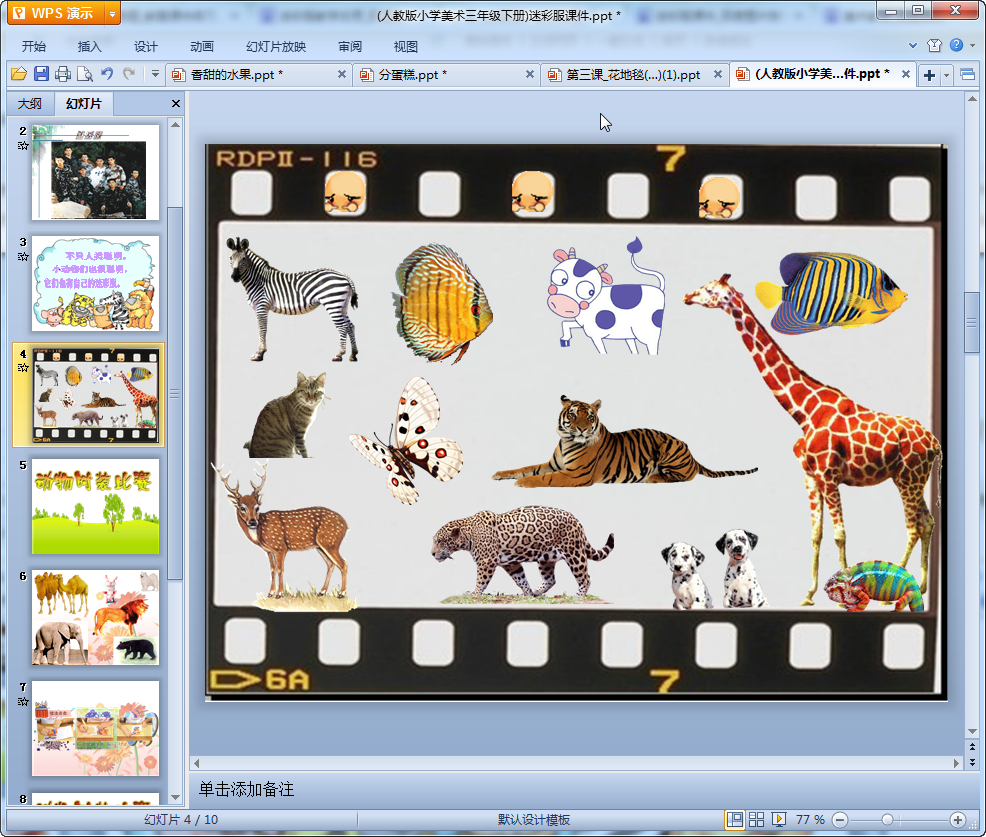Select slide 7 flower collage thumbnail
Screen dimensions: 986x837
pos(96,728)
